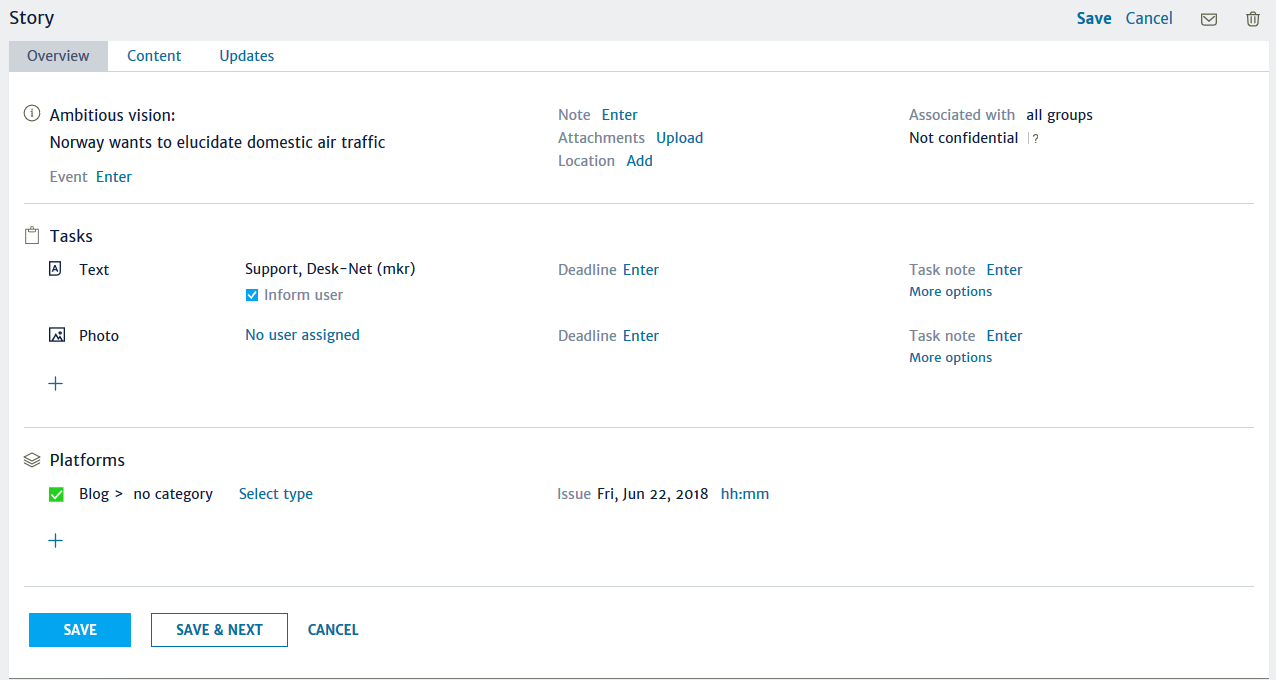Click issue date Fri, Jun 22, 2018
Screen dimensions: 1276x680
pyautogui.click(x=653, y=494)
